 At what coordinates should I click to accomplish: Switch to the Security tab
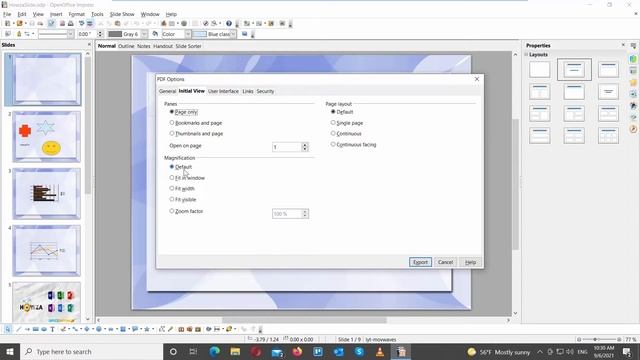265,91
